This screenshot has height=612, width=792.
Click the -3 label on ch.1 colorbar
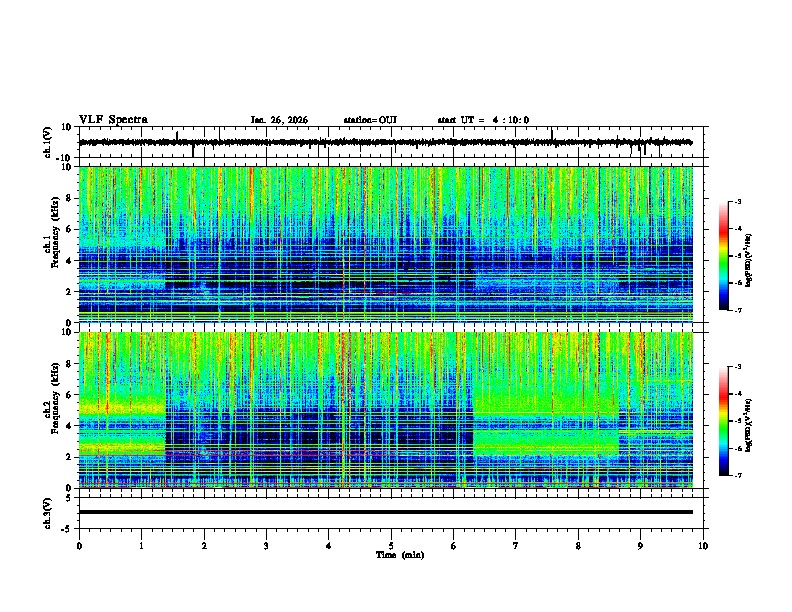[x=737, y=201]
